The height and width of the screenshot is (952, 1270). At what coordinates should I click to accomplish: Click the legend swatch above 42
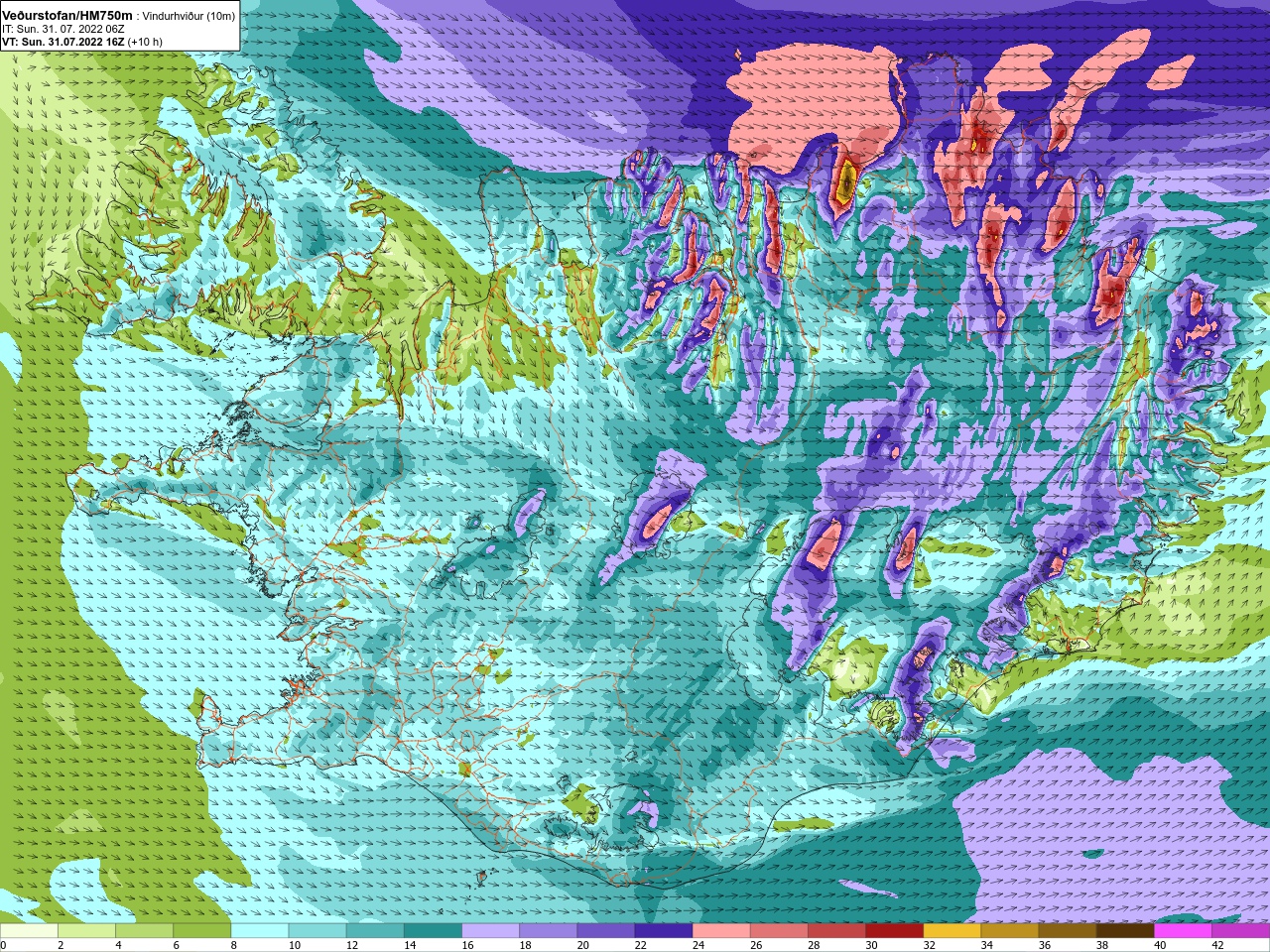tap(1240, 930)
